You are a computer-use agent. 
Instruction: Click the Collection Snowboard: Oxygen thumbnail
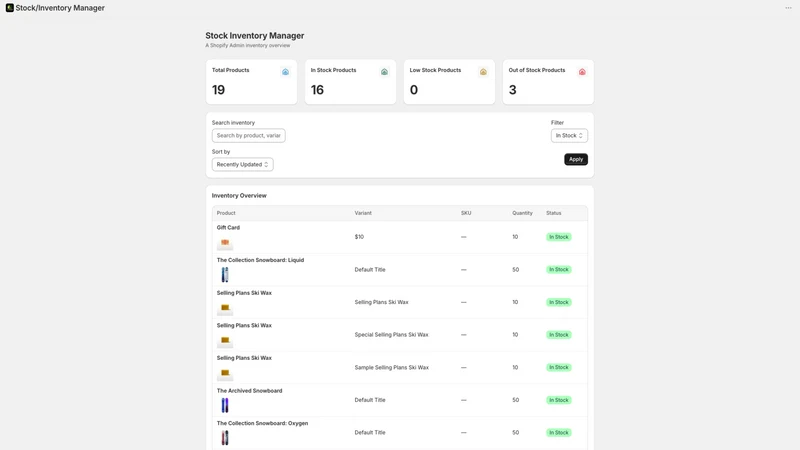[x=225, y=438]
